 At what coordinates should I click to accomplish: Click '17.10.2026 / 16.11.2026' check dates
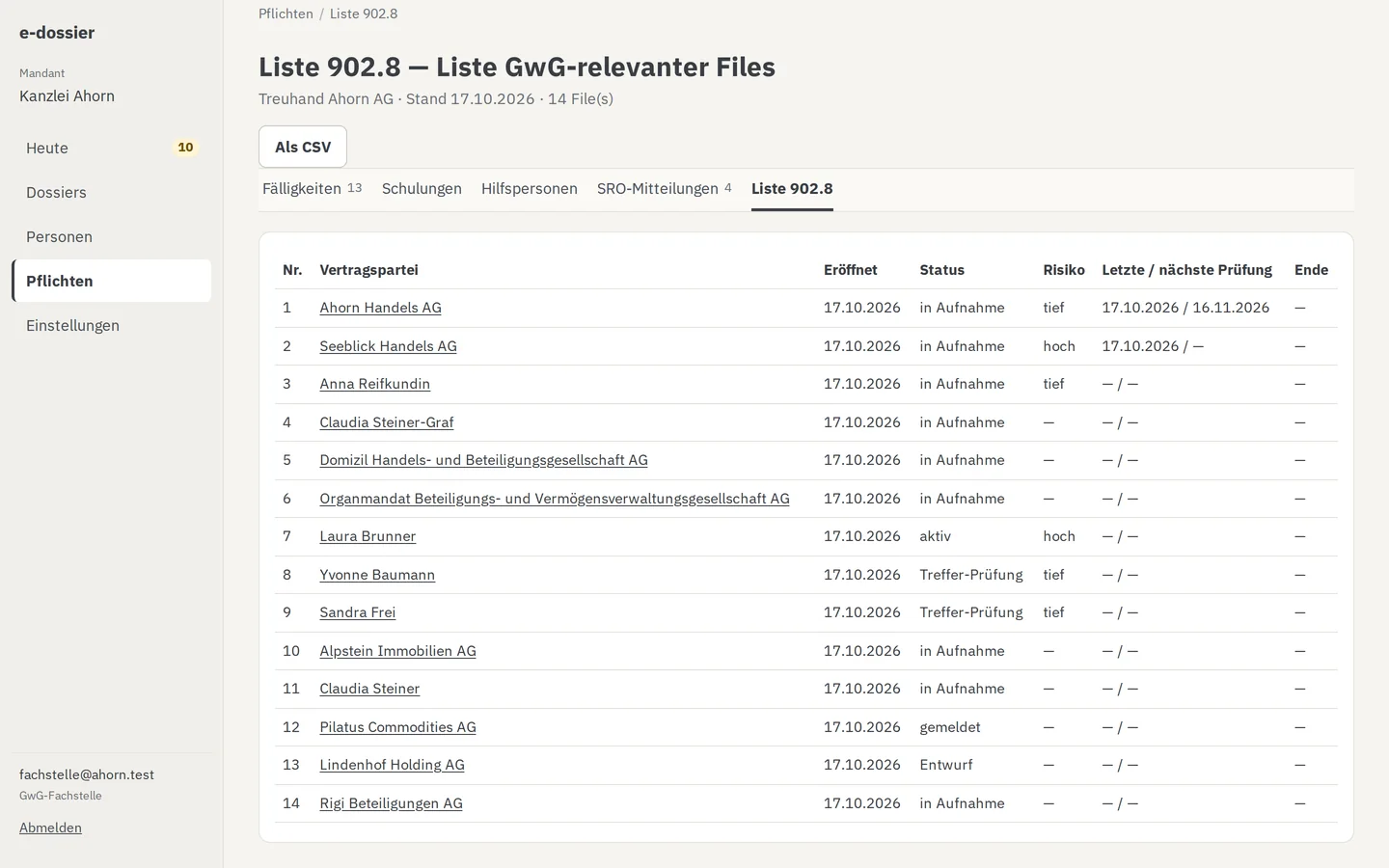1185,308
